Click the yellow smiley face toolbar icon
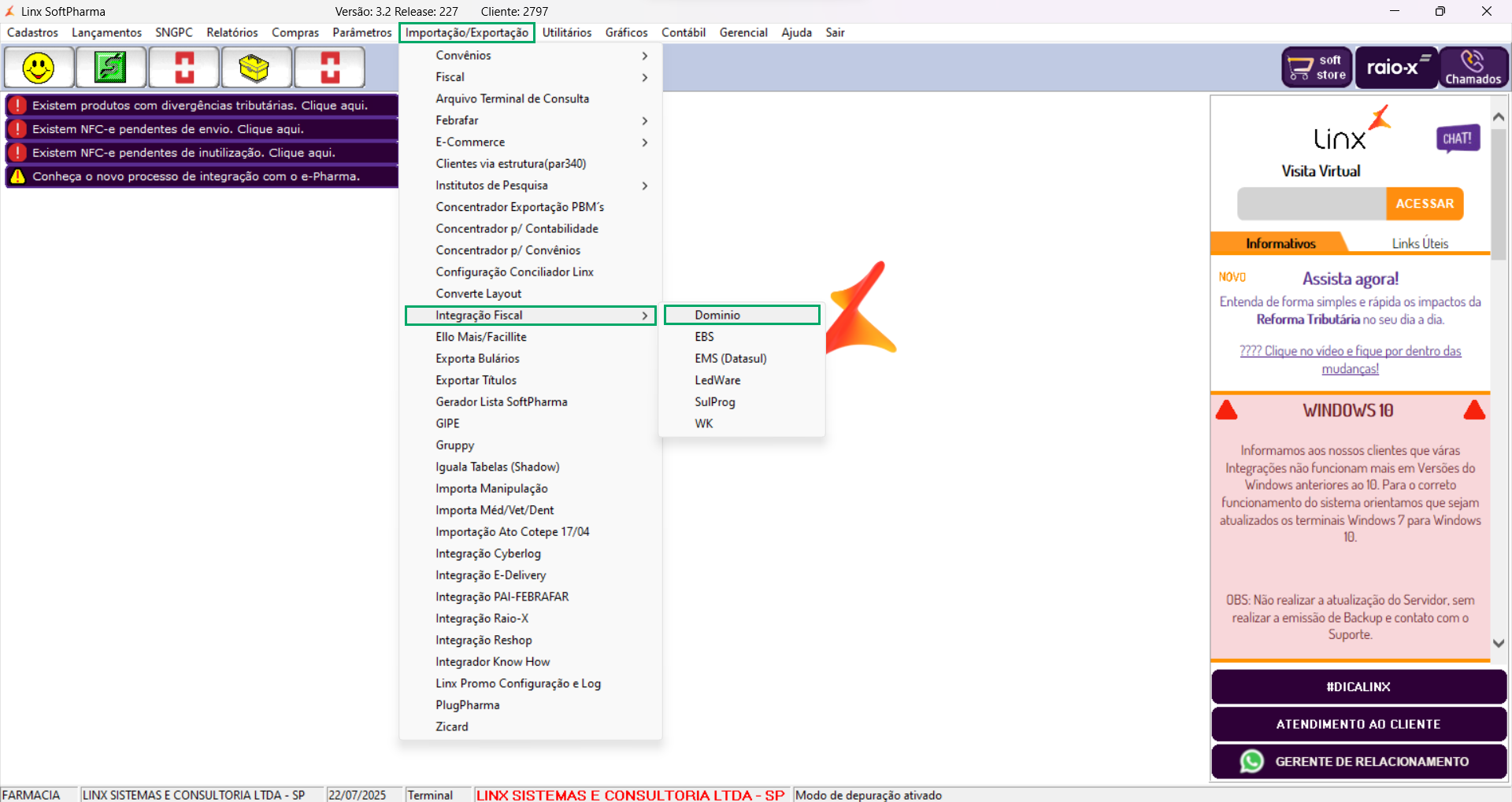1512x802 pixels. (x=39, y=68)
